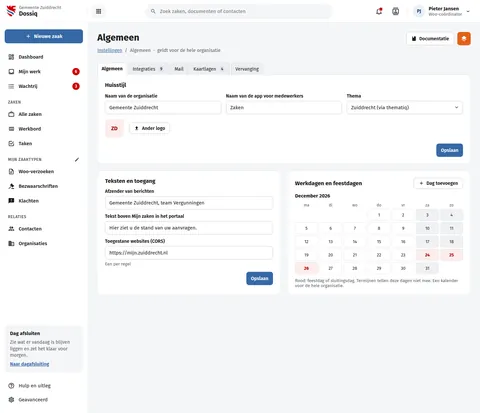Click the pencil icon beside Mijn zaaktypen

pos(77,160)
